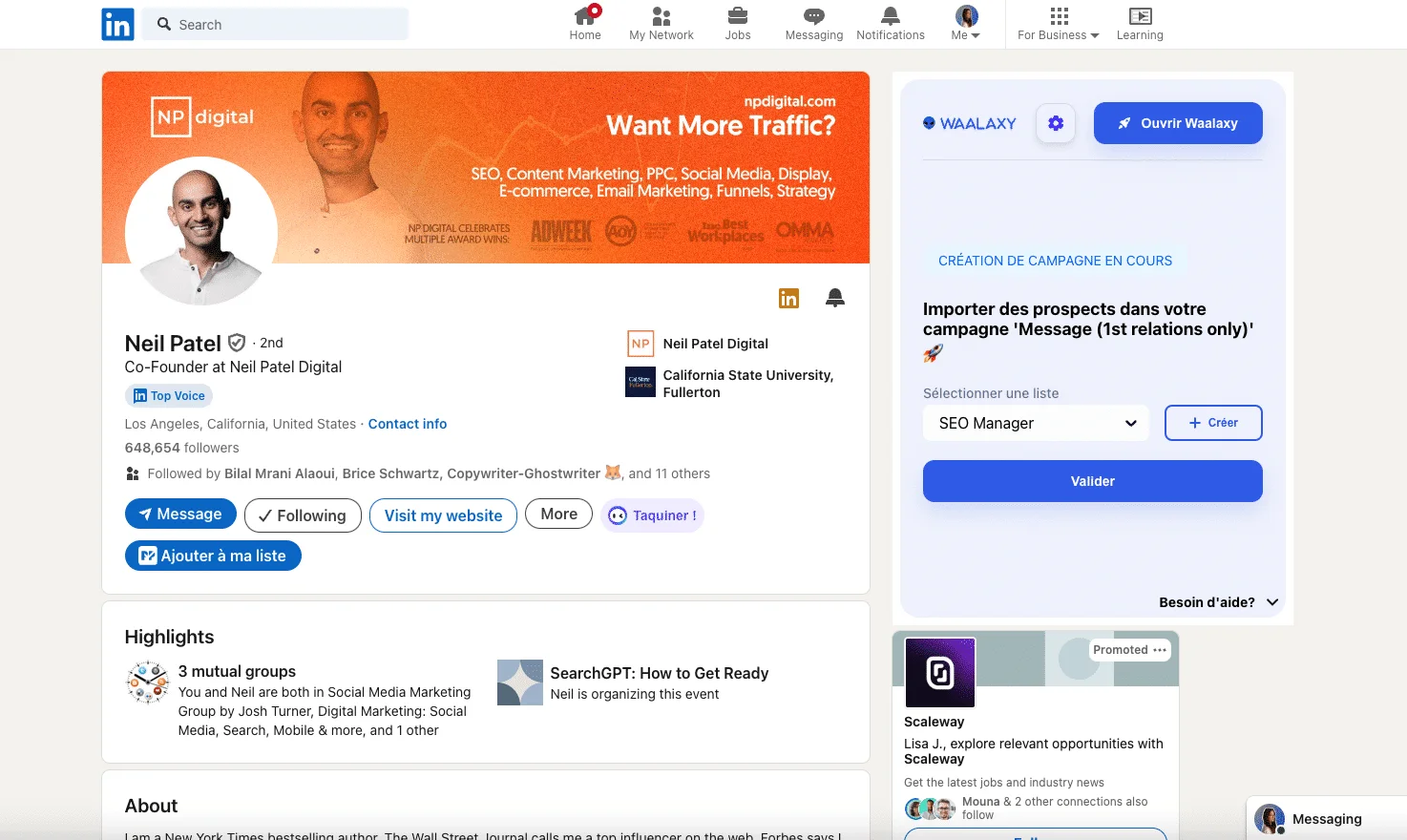Image resolution: width=1407 pixels, height=840 pixels.
Task: Click the SearchGPT event thumbnail
Action: click(x=520, y=682)
